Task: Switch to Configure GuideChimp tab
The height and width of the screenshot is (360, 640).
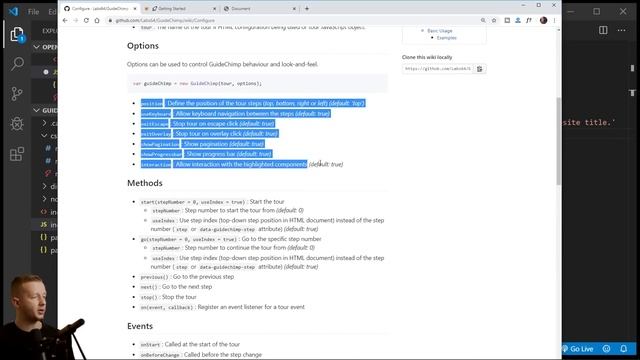Action: (x=100, y=9)
